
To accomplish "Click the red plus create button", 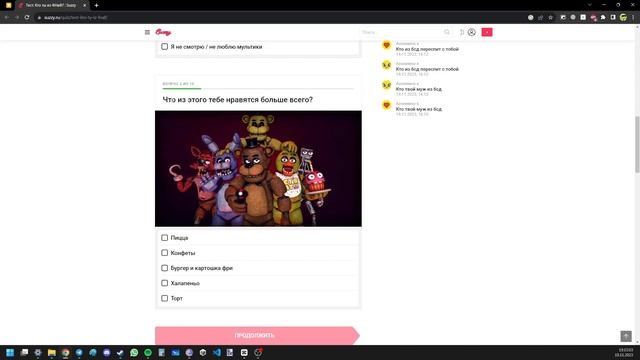I will pos(487,32).
